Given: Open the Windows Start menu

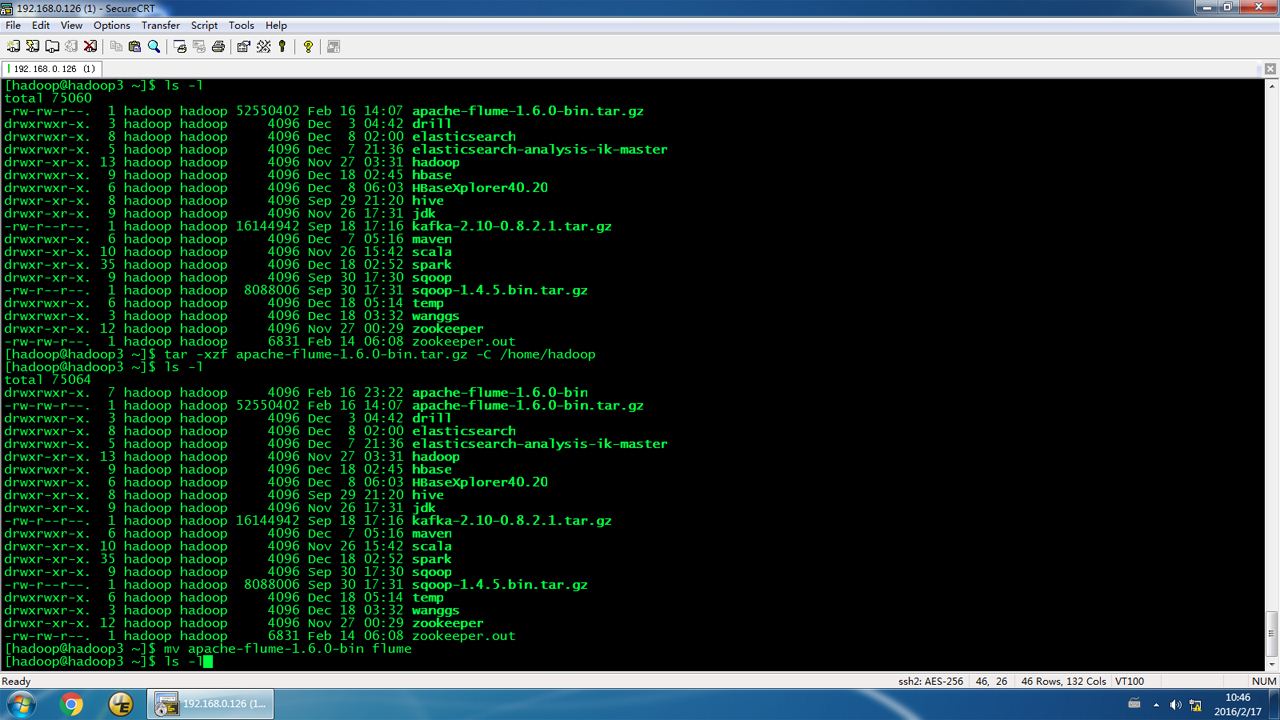Looking at the screenshot, I should (x=21, y=704).
